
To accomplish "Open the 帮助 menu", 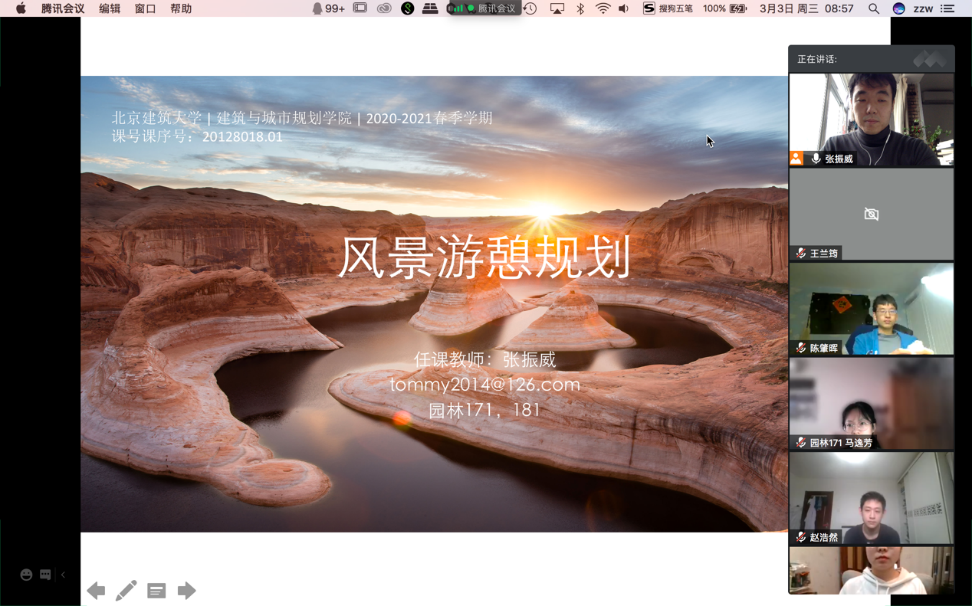I will (x=181, y=8).
